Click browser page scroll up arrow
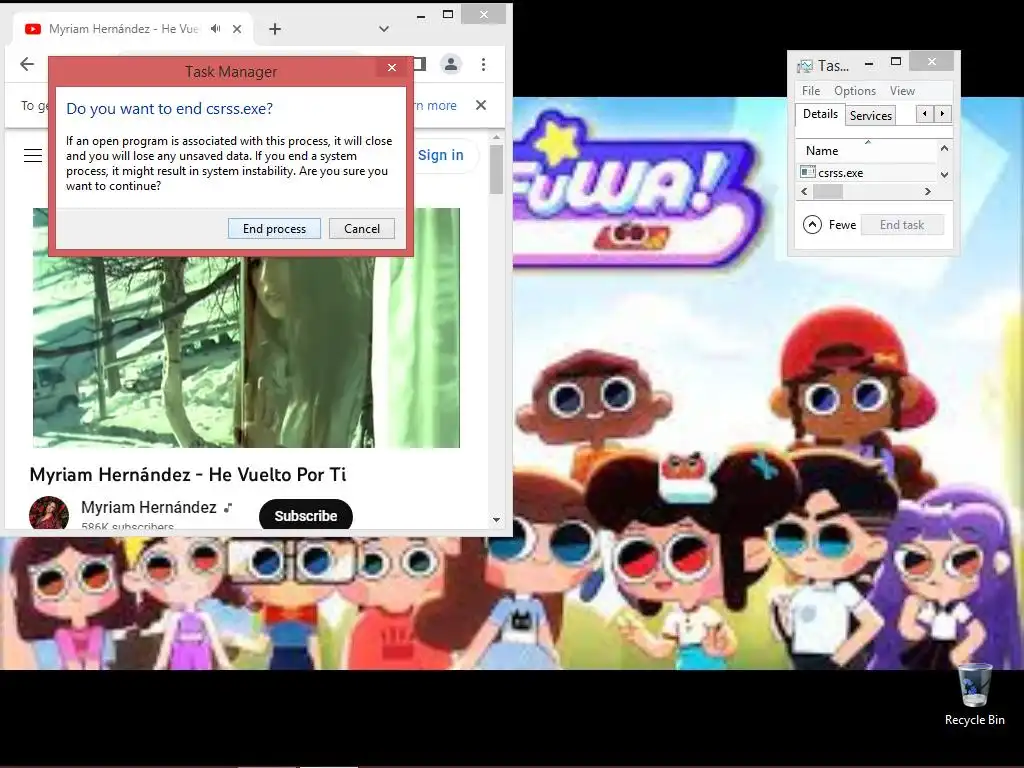1024x768 pixels. tap(496, 138)
